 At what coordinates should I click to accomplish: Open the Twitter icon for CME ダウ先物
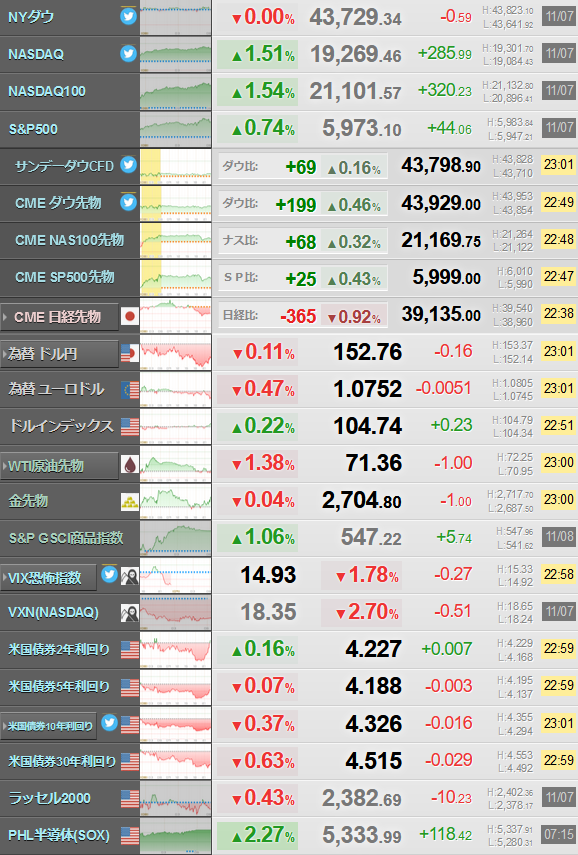[128, 202]
